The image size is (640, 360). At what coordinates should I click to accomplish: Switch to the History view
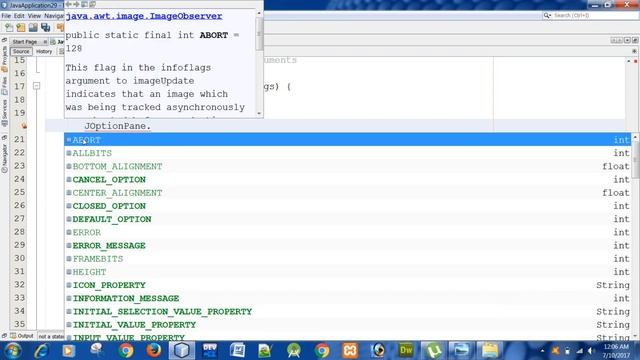point(44,51)
